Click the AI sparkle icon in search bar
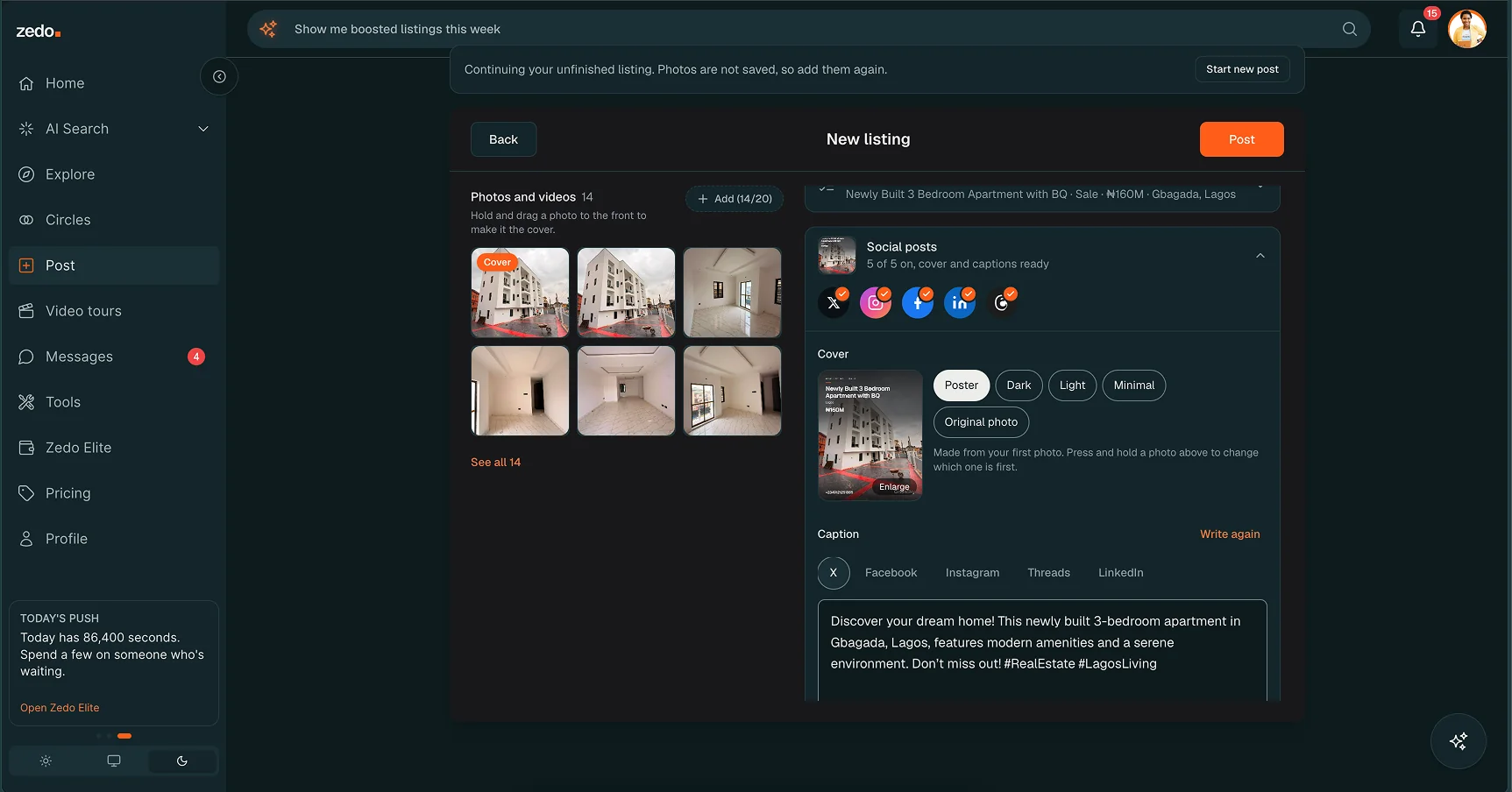 click(268, 29)
